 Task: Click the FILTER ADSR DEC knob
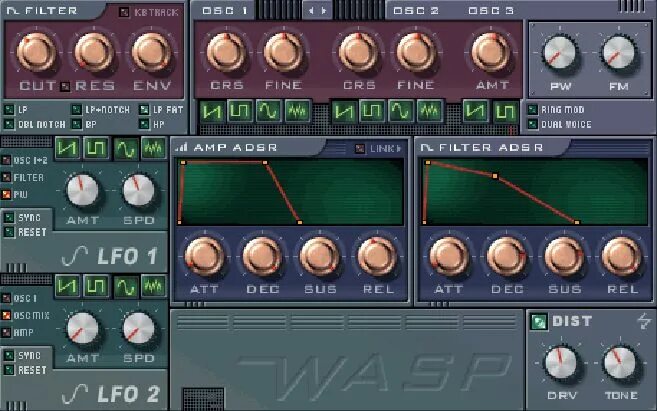point(507,256)
